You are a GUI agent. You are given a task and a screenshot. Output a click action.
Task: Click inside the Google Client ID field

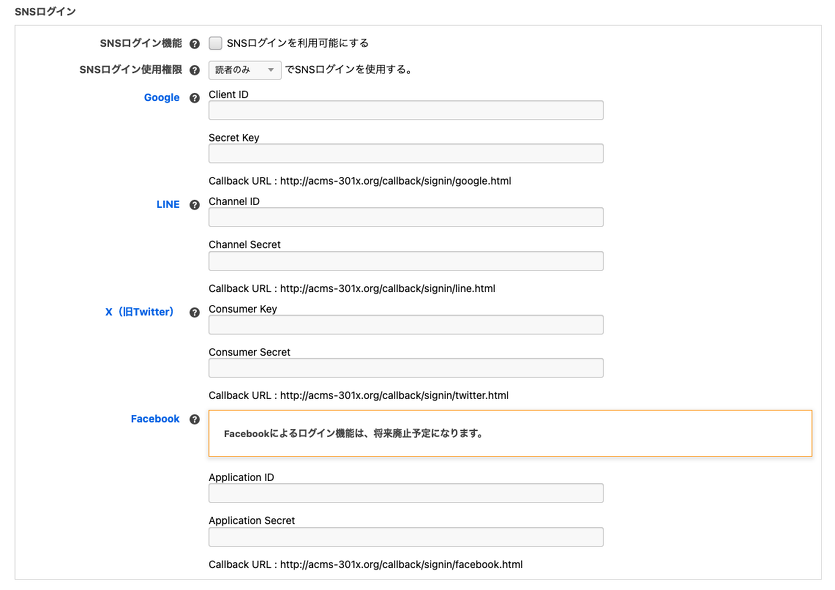tap(404, 110)
